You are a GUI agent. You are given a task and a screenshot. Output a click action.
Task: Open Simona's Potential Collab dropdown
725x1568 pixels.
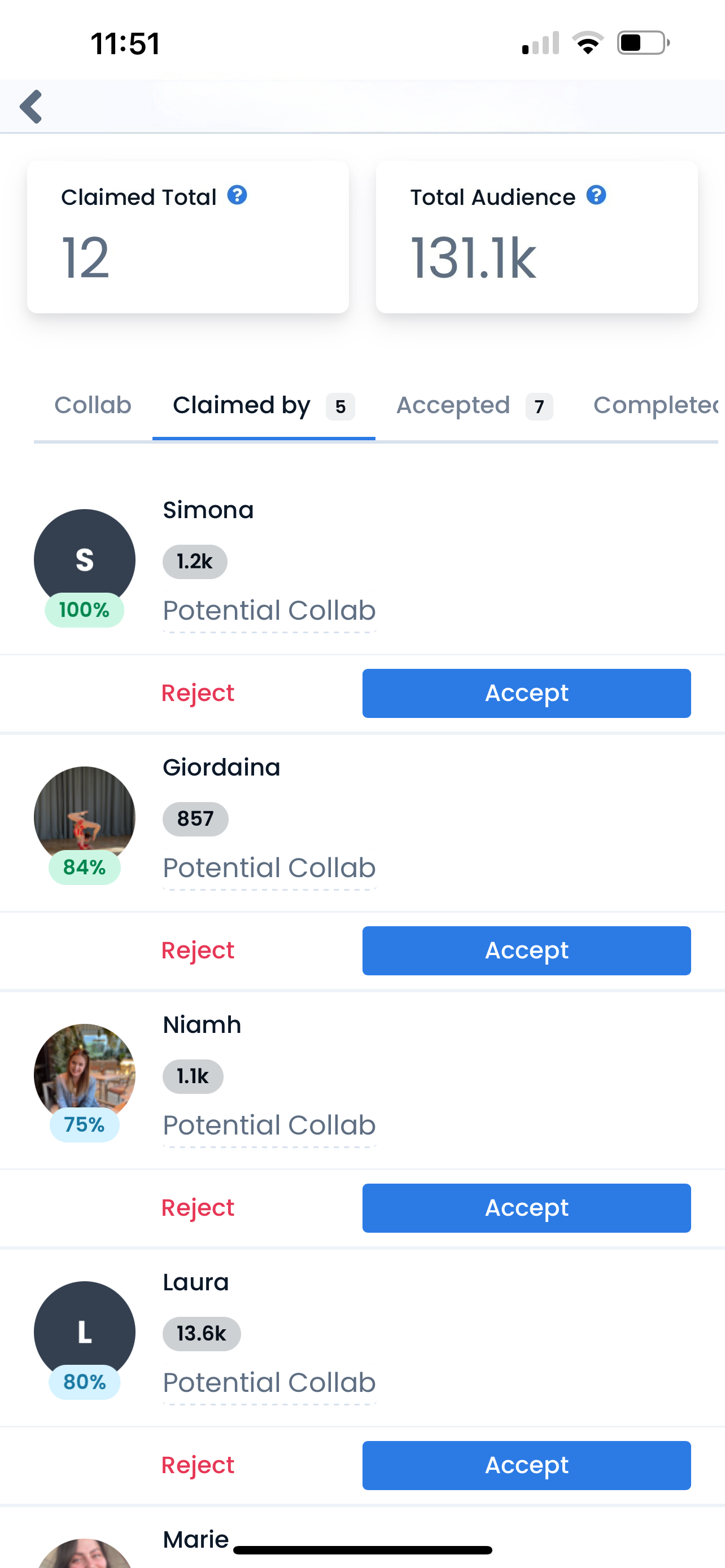[x=269, y=611]
